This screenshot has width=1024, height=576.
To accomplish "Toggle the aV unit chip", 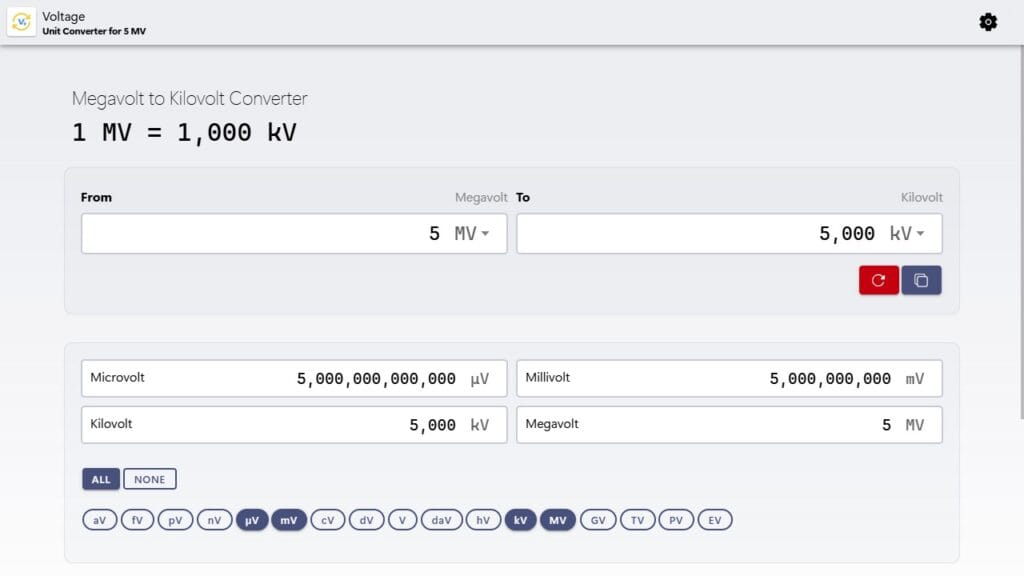I will click(99, 520).
